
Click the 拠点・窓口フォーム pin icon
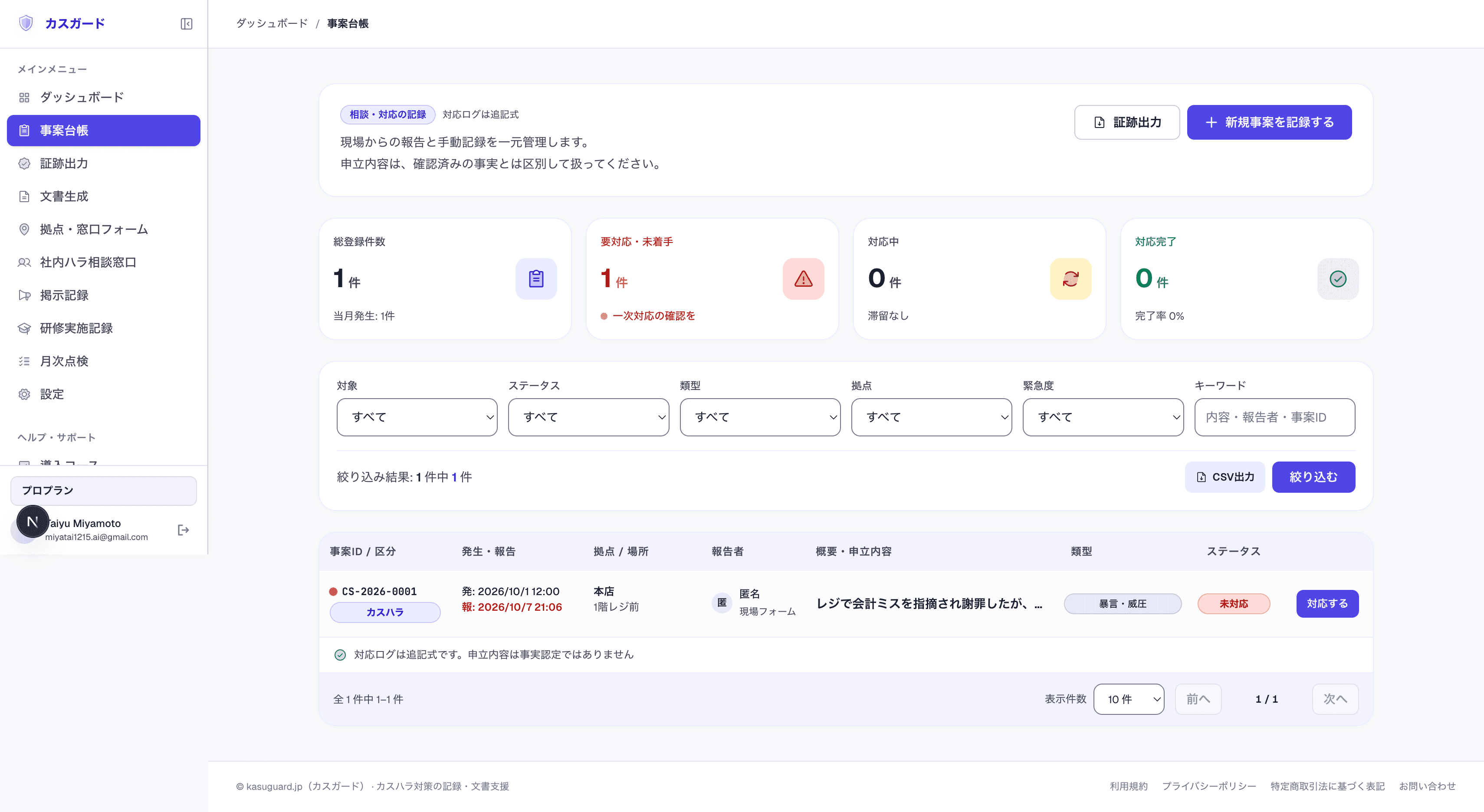pyautogui.click(x=24, y=229)
